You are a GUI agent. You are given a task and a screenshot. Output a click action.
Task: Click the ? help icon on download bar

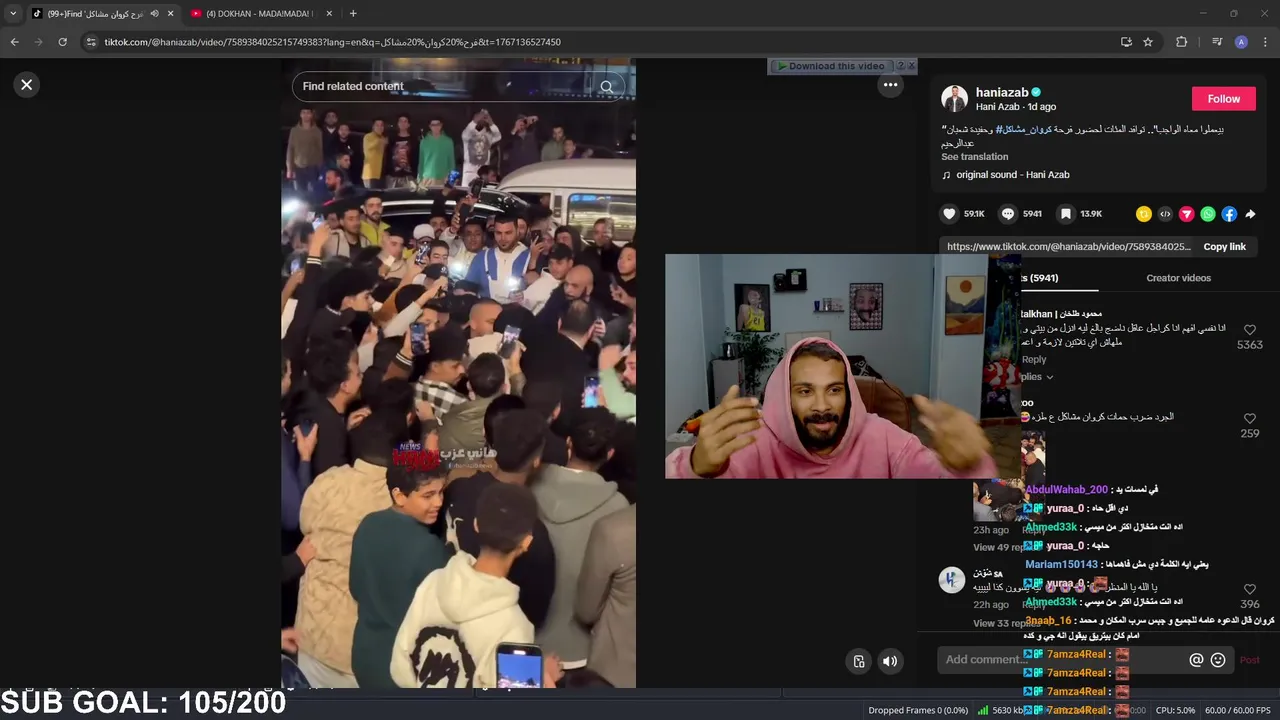(x=900, y=66)
